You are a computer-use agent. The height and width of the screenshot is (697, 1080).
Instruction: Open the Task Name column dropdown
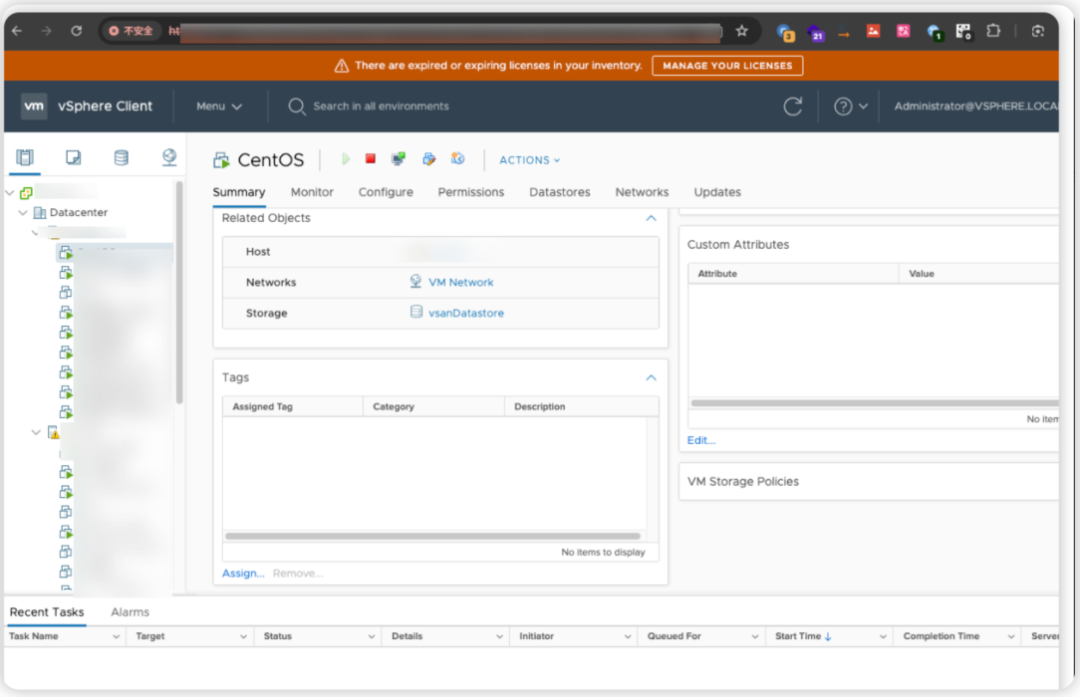click(116, 636)
